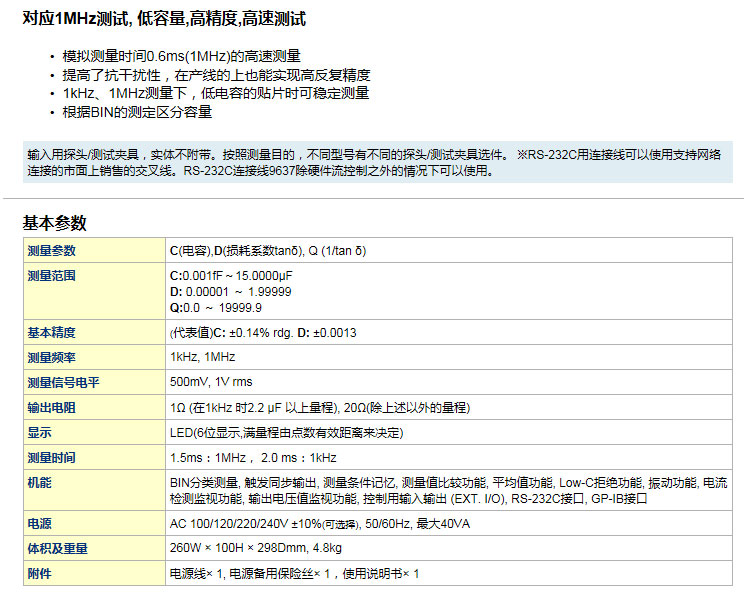Click the '500mV, 1V rms' value cell
This screenshot has width=744, height=597.
click(x=211, y=382)
